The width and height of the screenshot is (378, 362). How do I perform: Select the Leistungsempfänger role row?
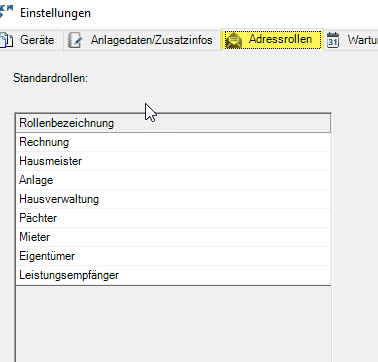173,275
